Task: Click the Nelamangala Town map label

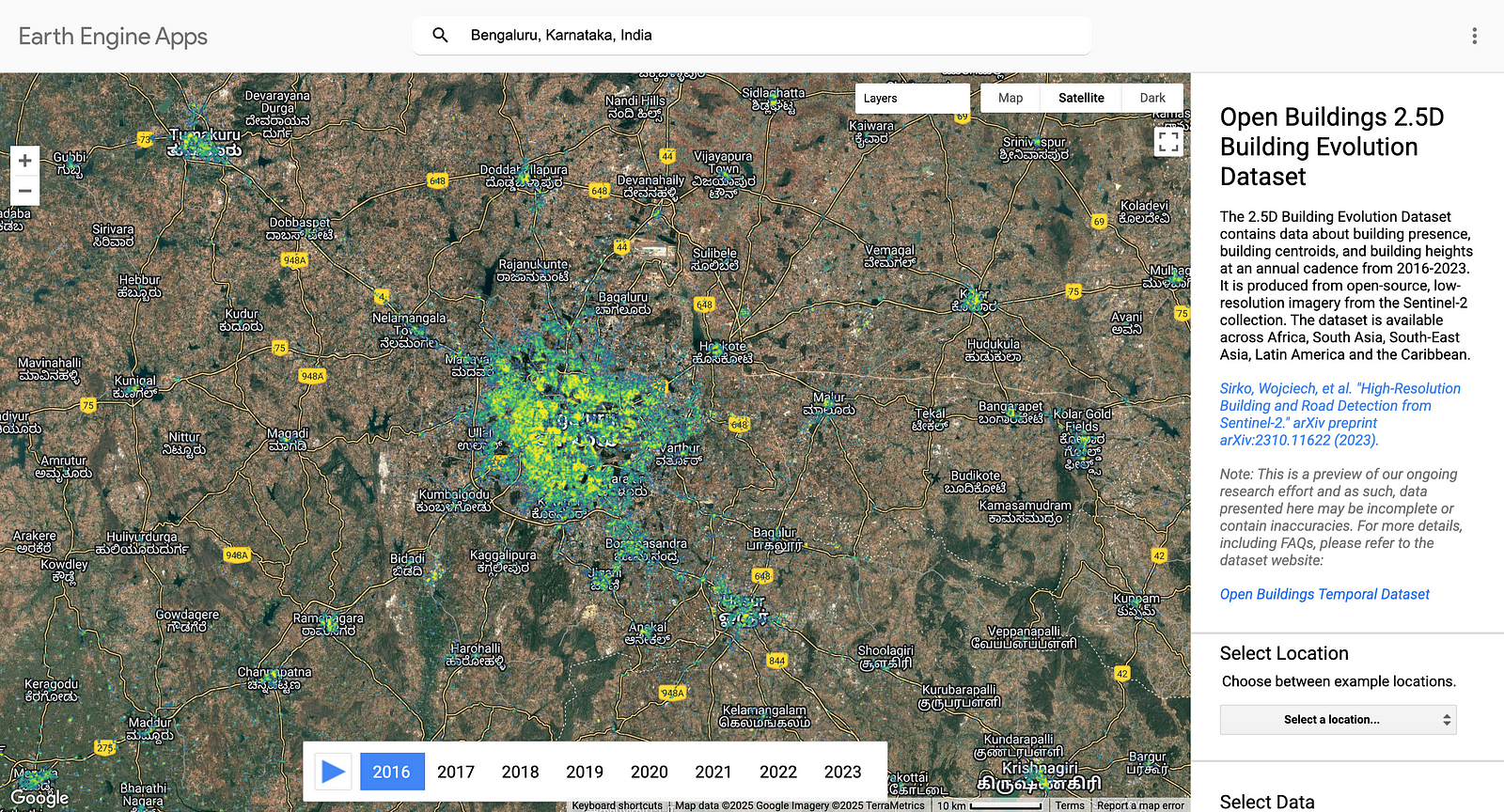Action: 408,330
